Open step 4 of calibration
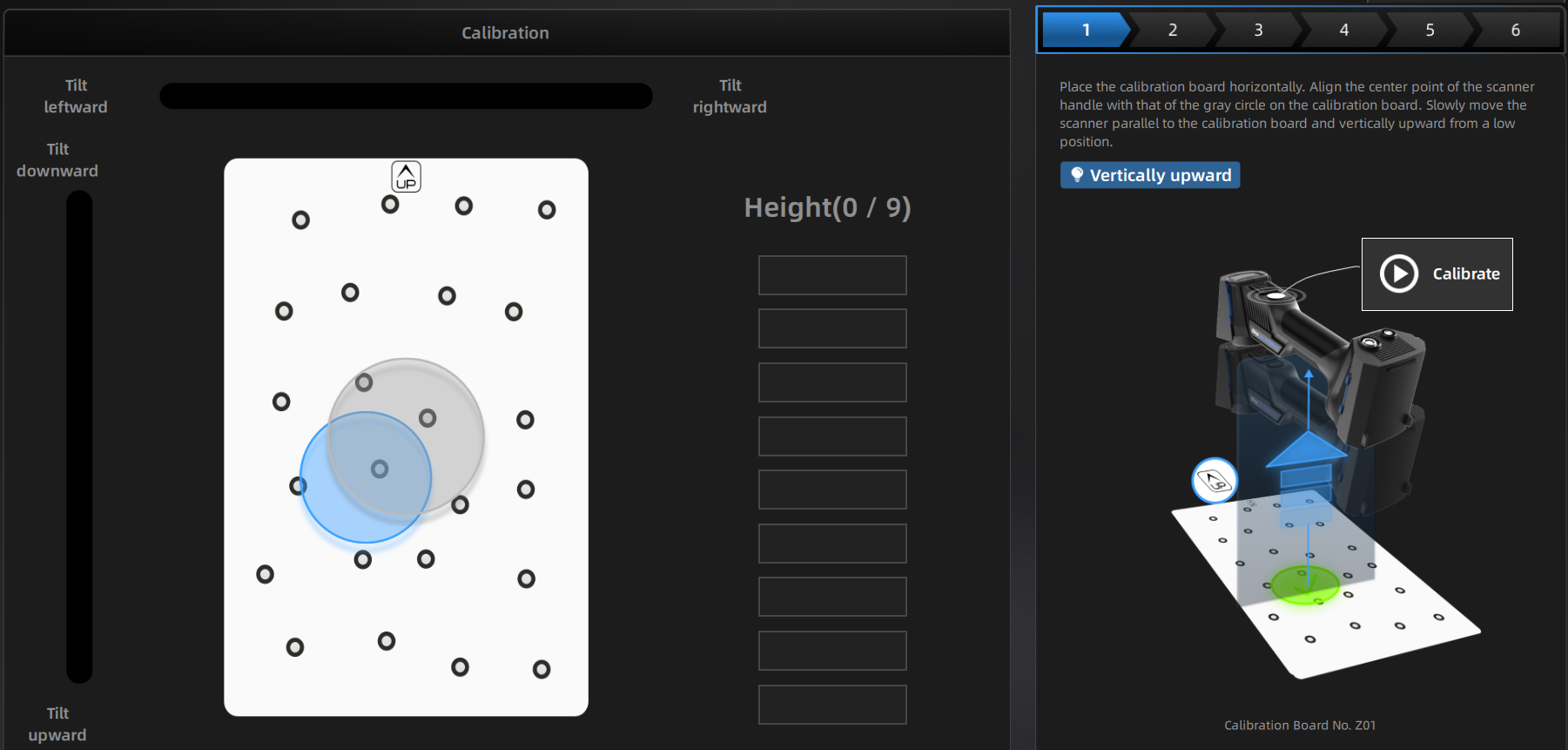 pyautogui.click(x=1343, y=30)
